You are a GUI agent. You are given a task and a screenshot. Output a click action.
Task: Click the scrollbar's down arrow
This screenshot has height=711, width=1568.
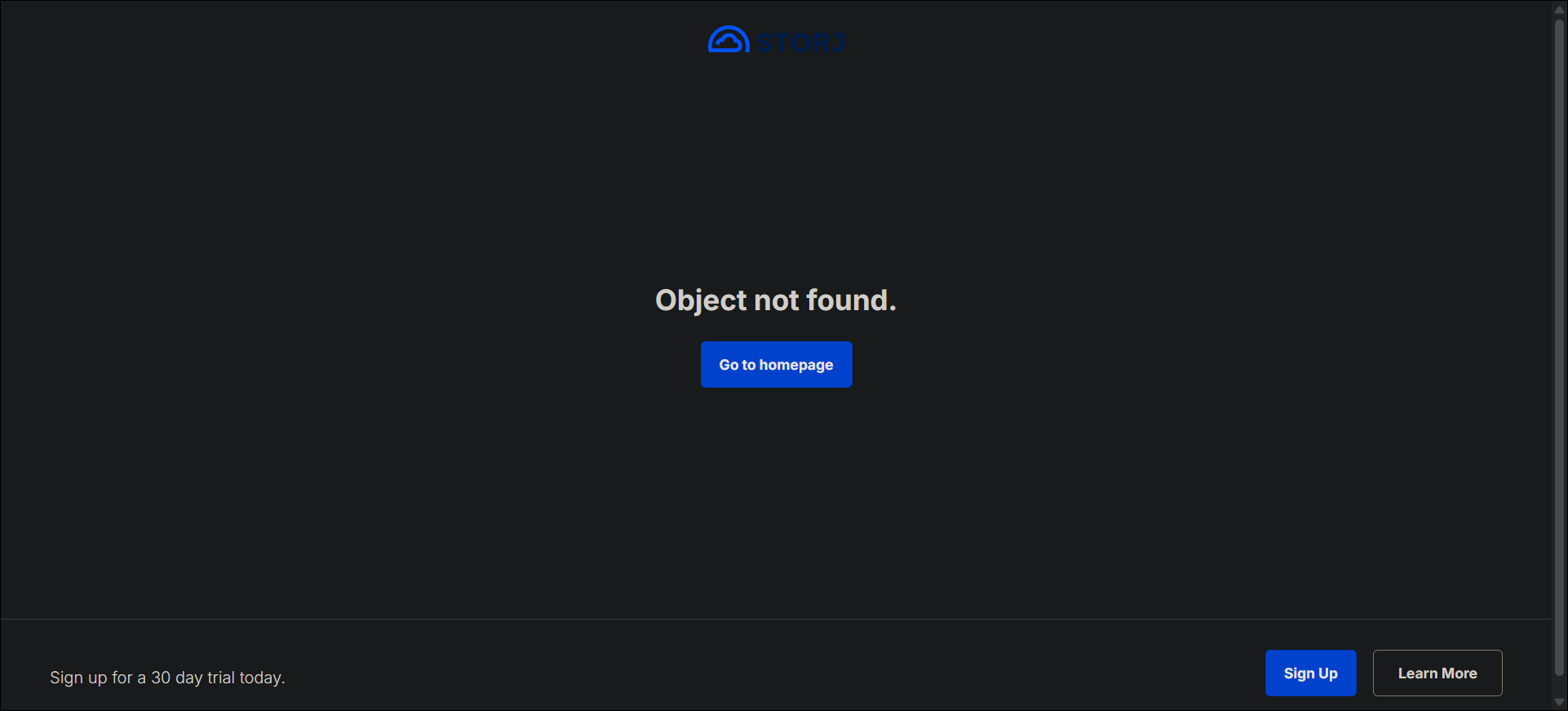tap(1559, 702)
